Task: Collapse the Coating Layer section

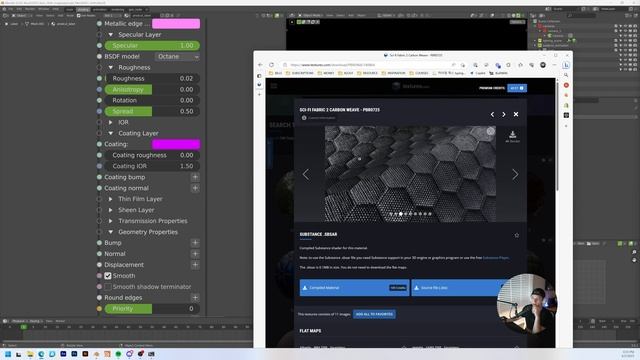Action: tap(111, 133)
